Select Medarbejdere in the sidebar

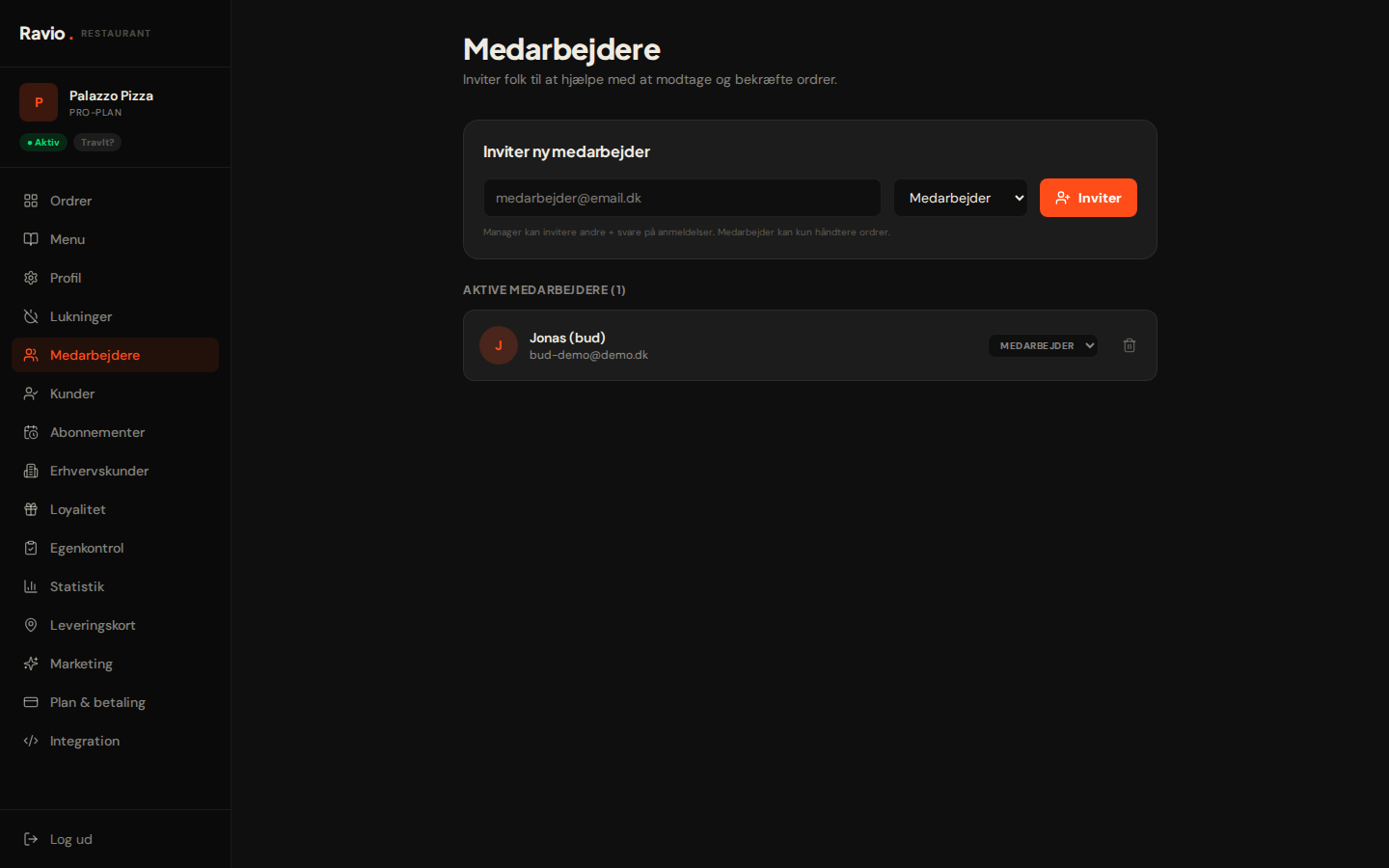coord(115,355)
